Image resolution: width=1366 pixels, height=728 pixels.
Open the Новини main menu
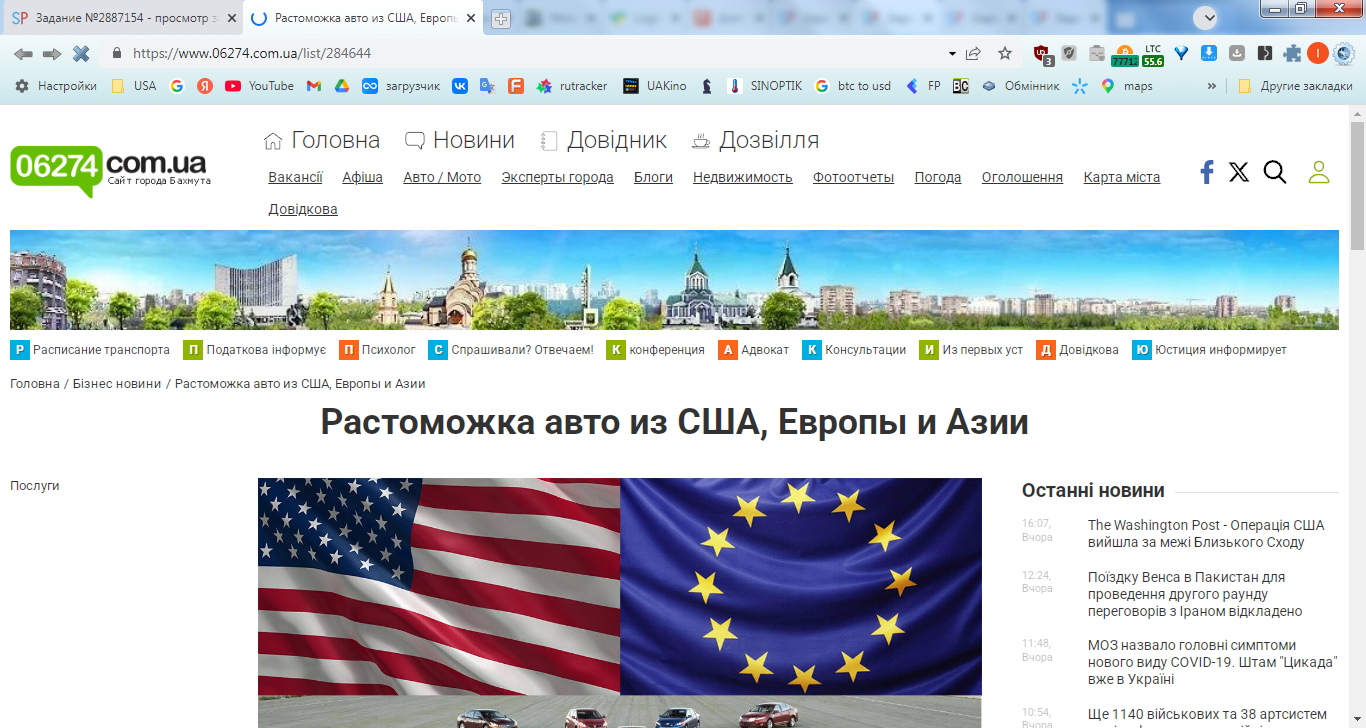click(x=460, y=140)
